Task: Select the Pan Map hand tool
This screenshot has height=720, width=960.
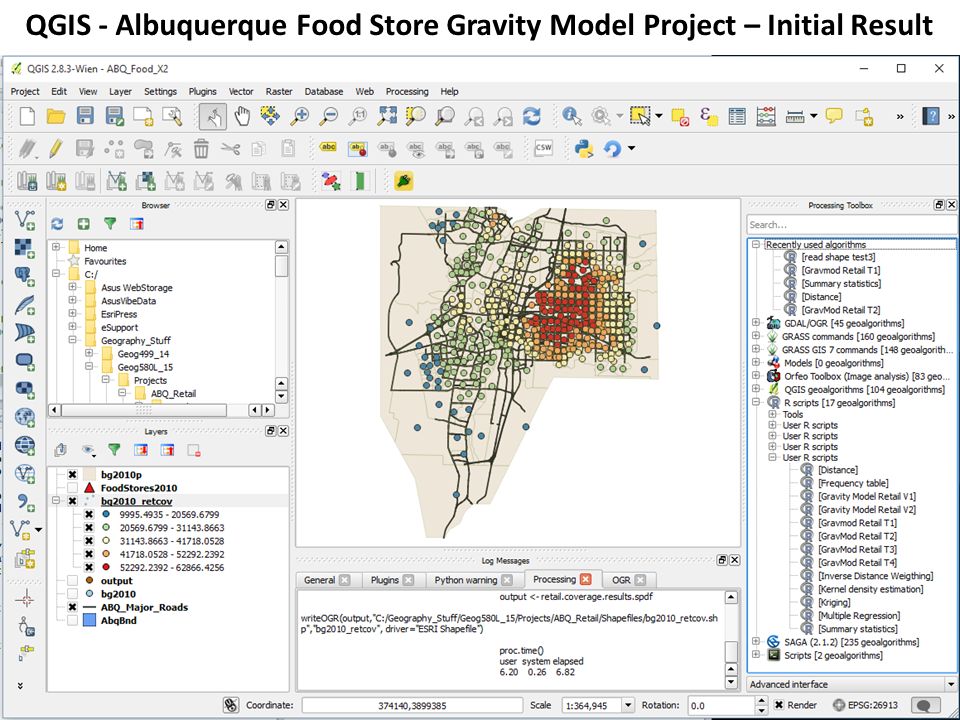Action: (x=242, y=116)
